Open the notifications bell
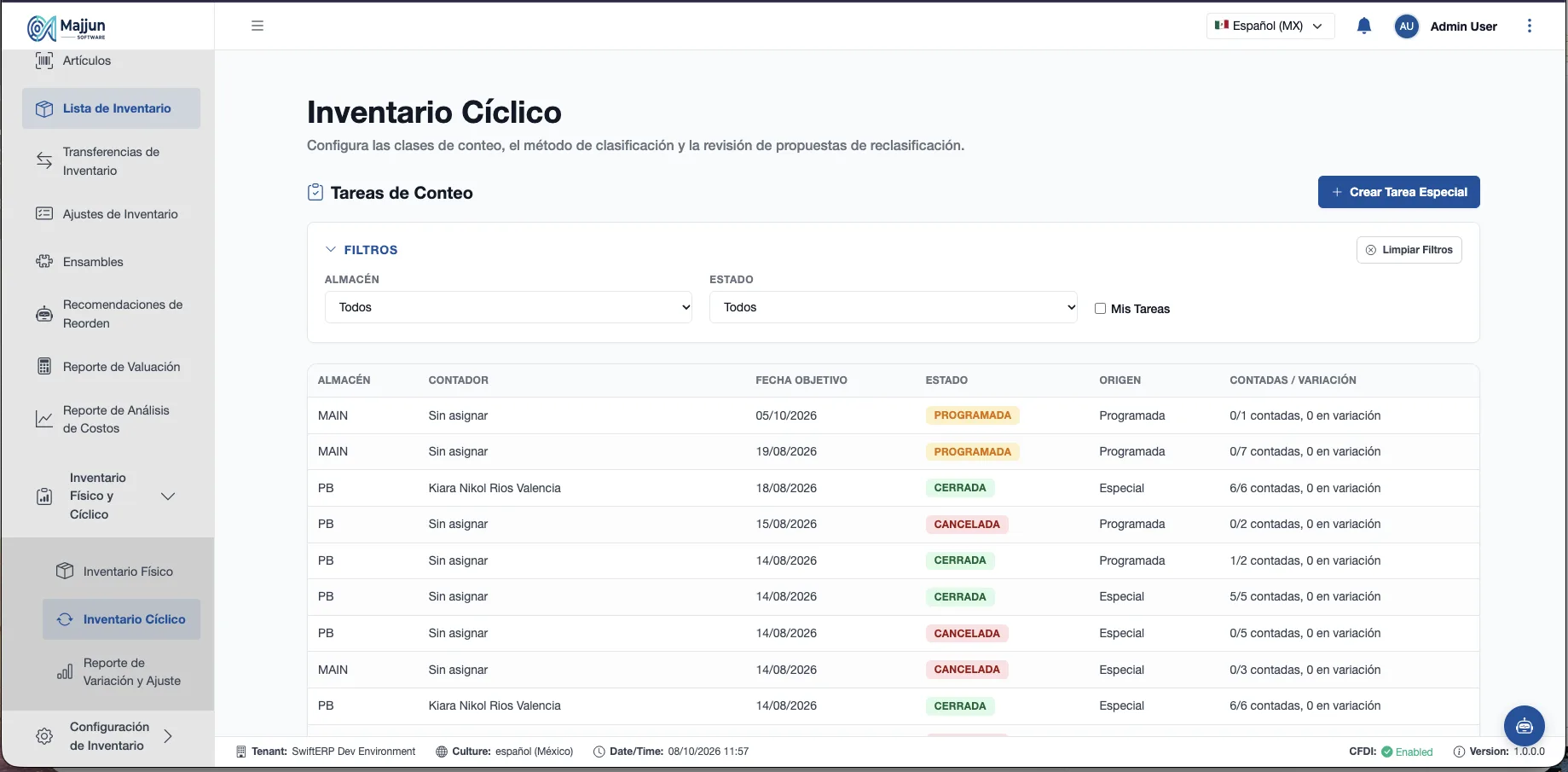This screenshot has height=772, width=1568. coord(1364,26)
